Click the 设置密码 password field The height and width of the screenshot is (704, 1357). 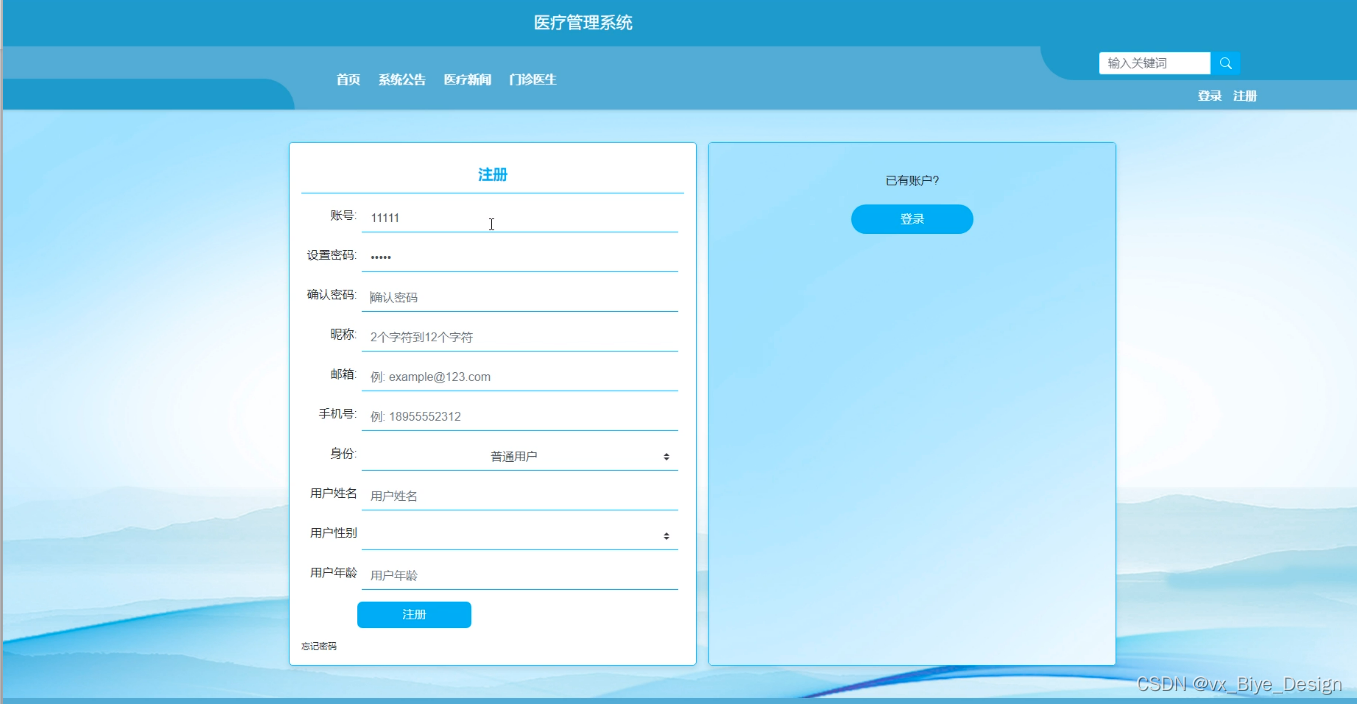520,257
